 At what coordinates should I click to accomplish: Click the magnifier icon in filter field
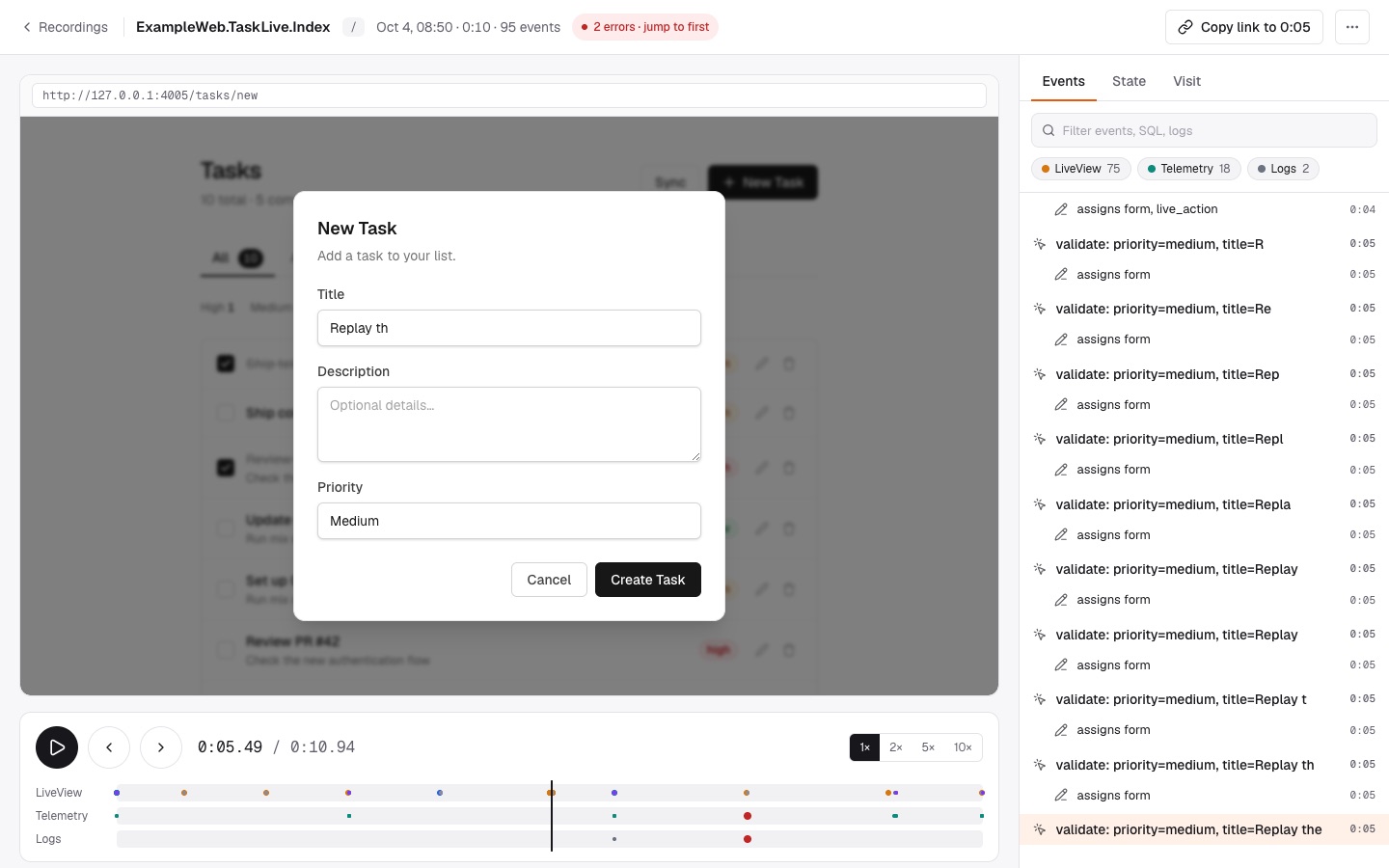click(1049, 130)
